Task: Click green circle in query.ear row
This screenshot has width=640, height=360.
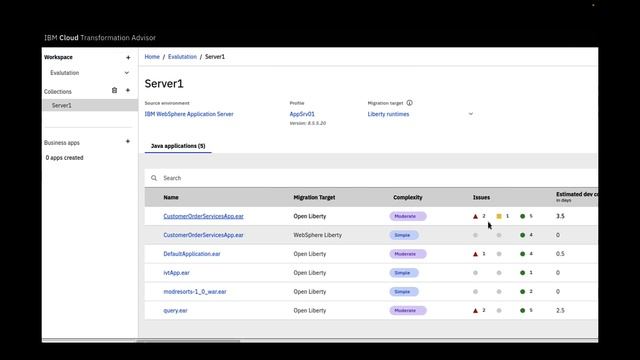Action: (x=522, y=310)
